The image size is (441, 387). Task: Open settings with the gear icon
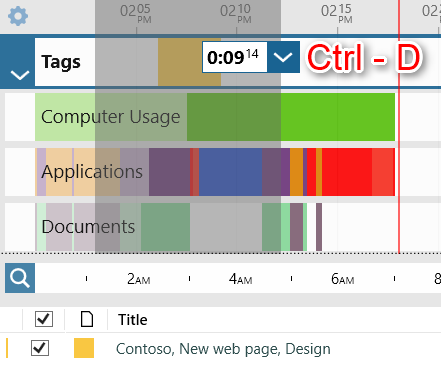coord(18,16)
